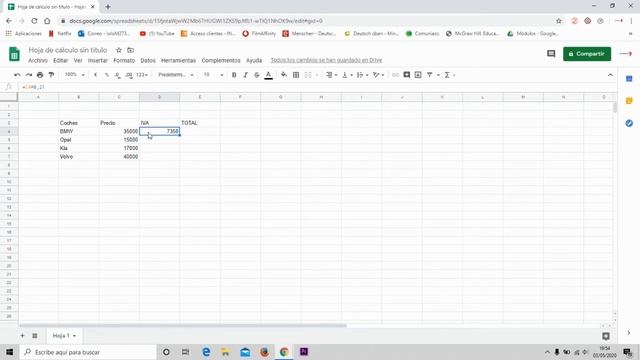
Task: Open Windows Start menu
Action: coord(9,352)
